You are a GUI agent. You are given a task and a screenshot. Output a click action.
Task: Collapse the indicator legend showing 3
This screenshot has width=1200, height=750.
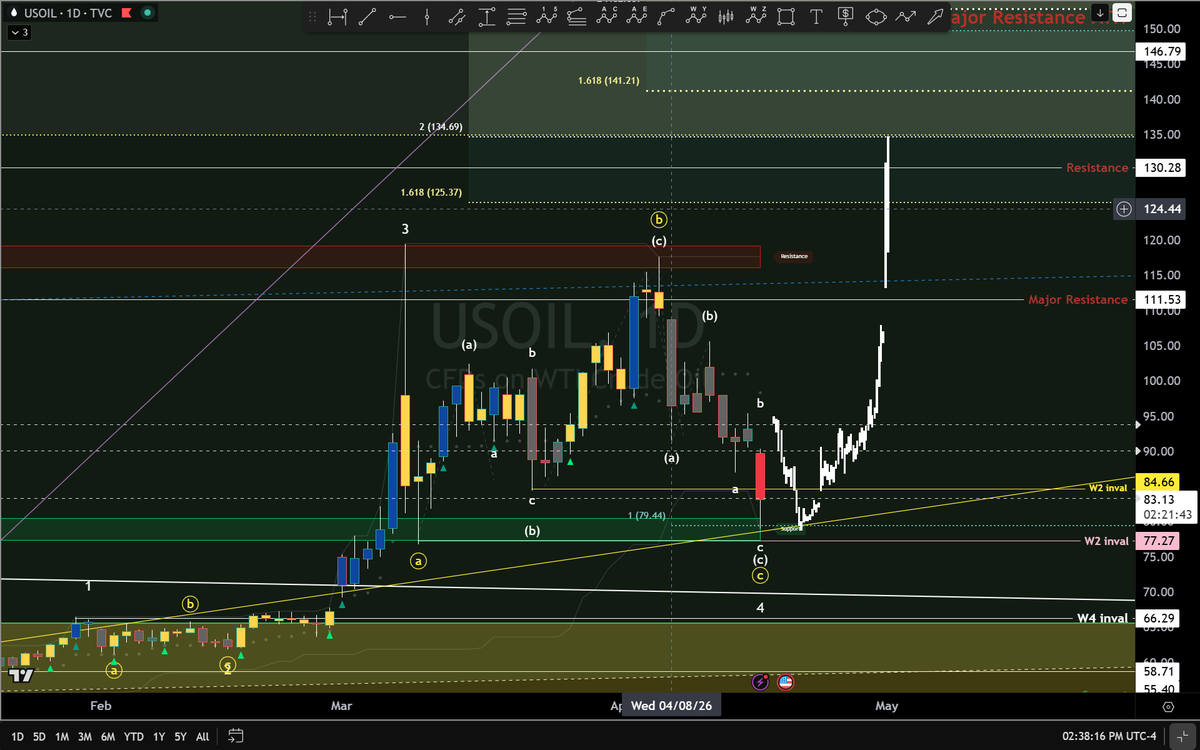(19, 33)
